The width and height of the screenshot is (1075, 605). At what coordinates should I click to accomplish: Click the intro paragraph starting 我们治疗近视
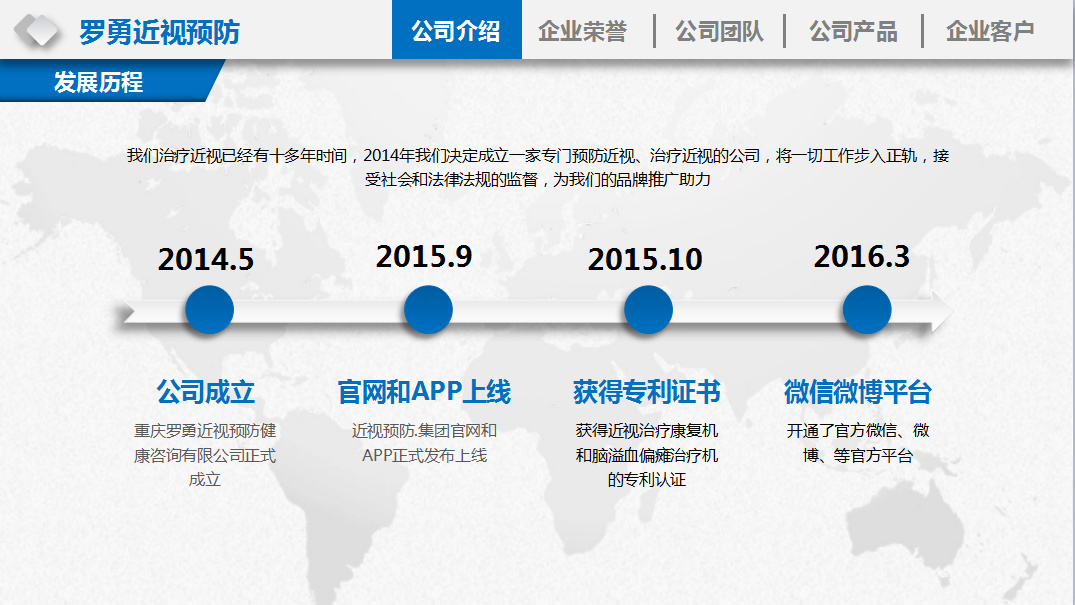[x=538, y=167]
